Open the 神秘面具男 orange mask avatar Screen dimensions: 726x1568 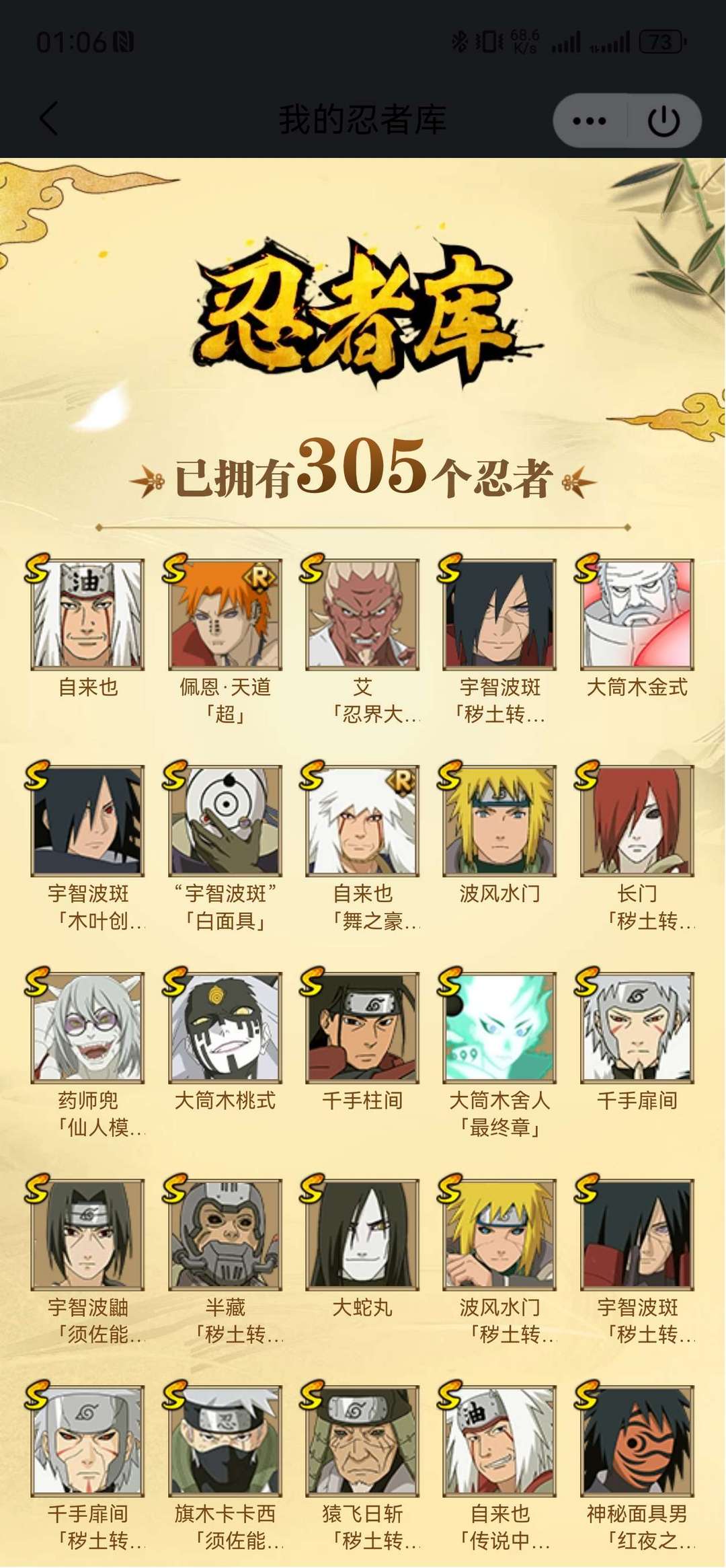(637, 1441)
